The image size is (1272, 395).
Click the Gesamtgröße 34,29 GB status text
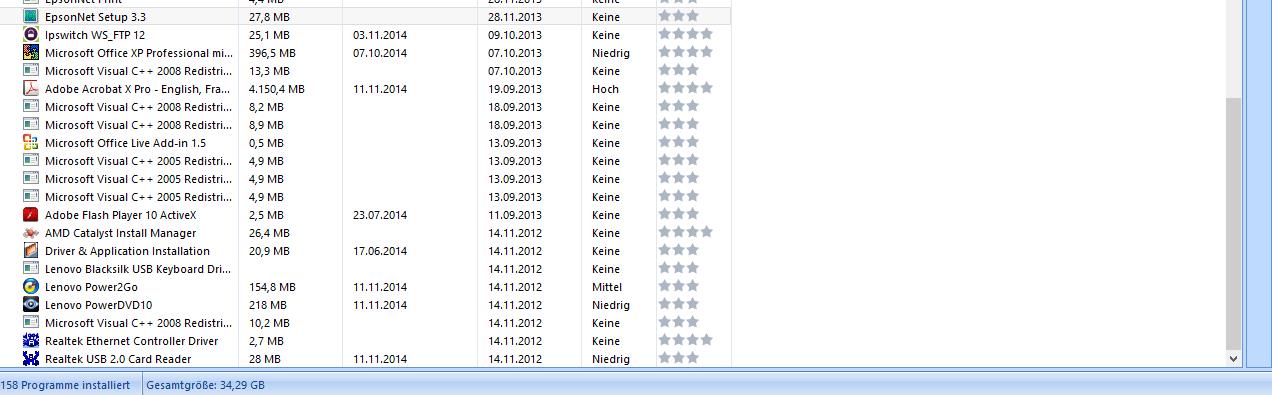pyautogui.click(x=205, y=385)
